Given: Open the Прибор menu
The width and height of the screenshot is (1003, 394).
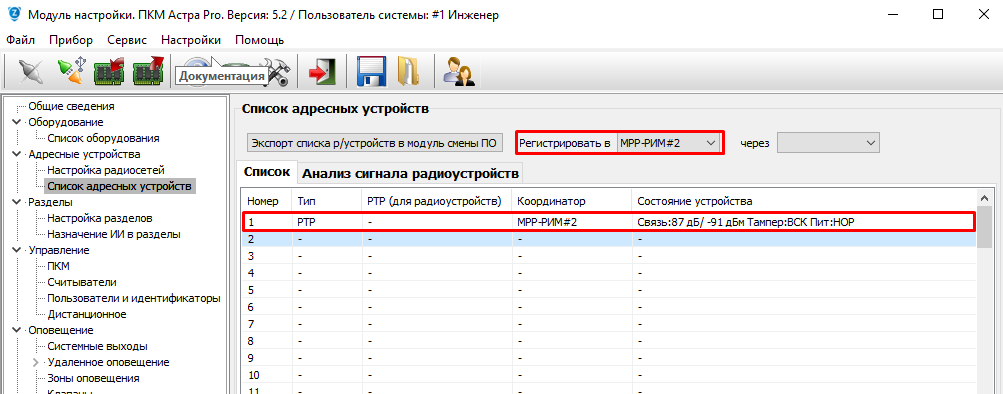Looking at the screenshot, I should 71,40.
